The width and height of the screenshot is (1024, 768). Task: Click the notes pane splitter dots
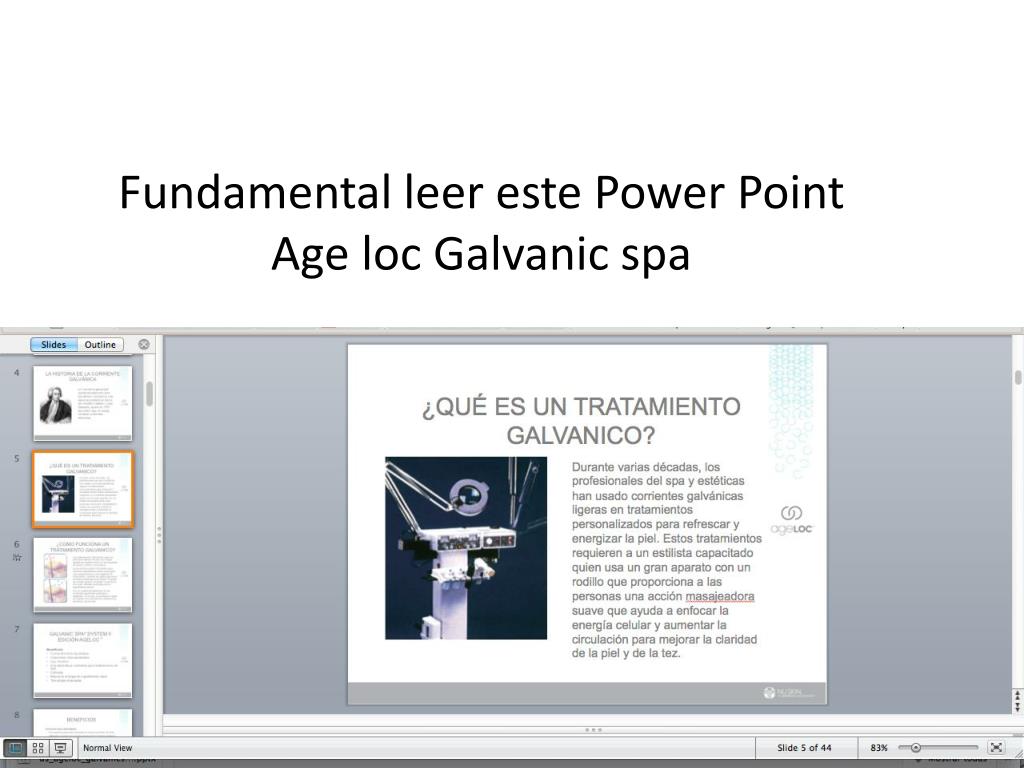click(x=594, y=729)
